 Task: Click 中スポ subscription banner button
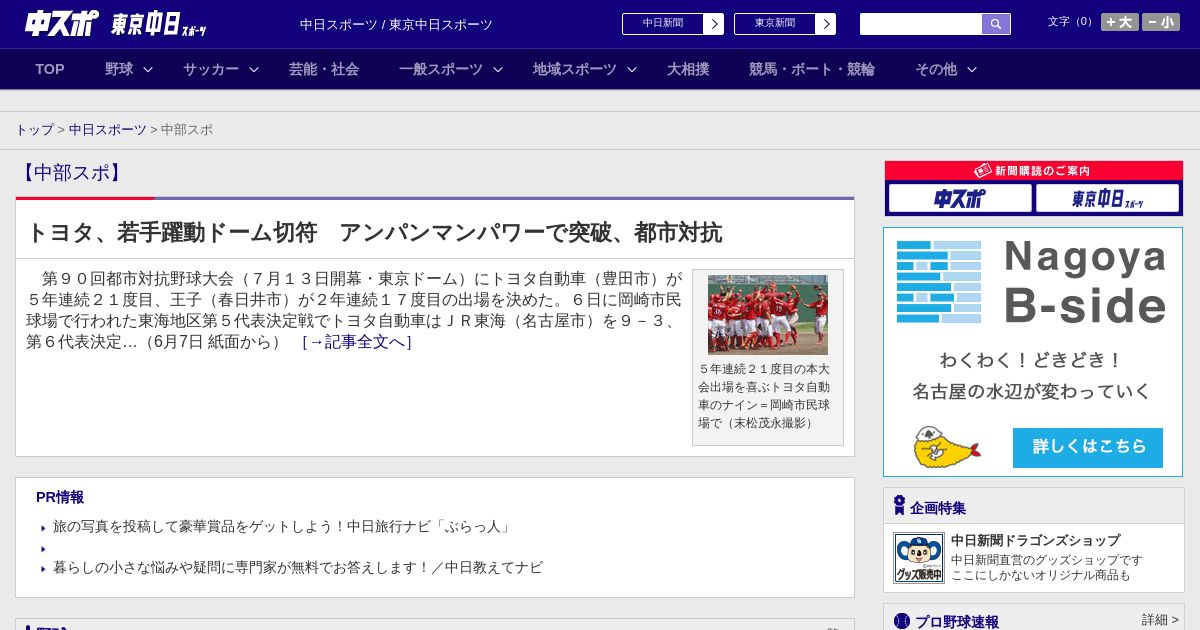(960, 198)
